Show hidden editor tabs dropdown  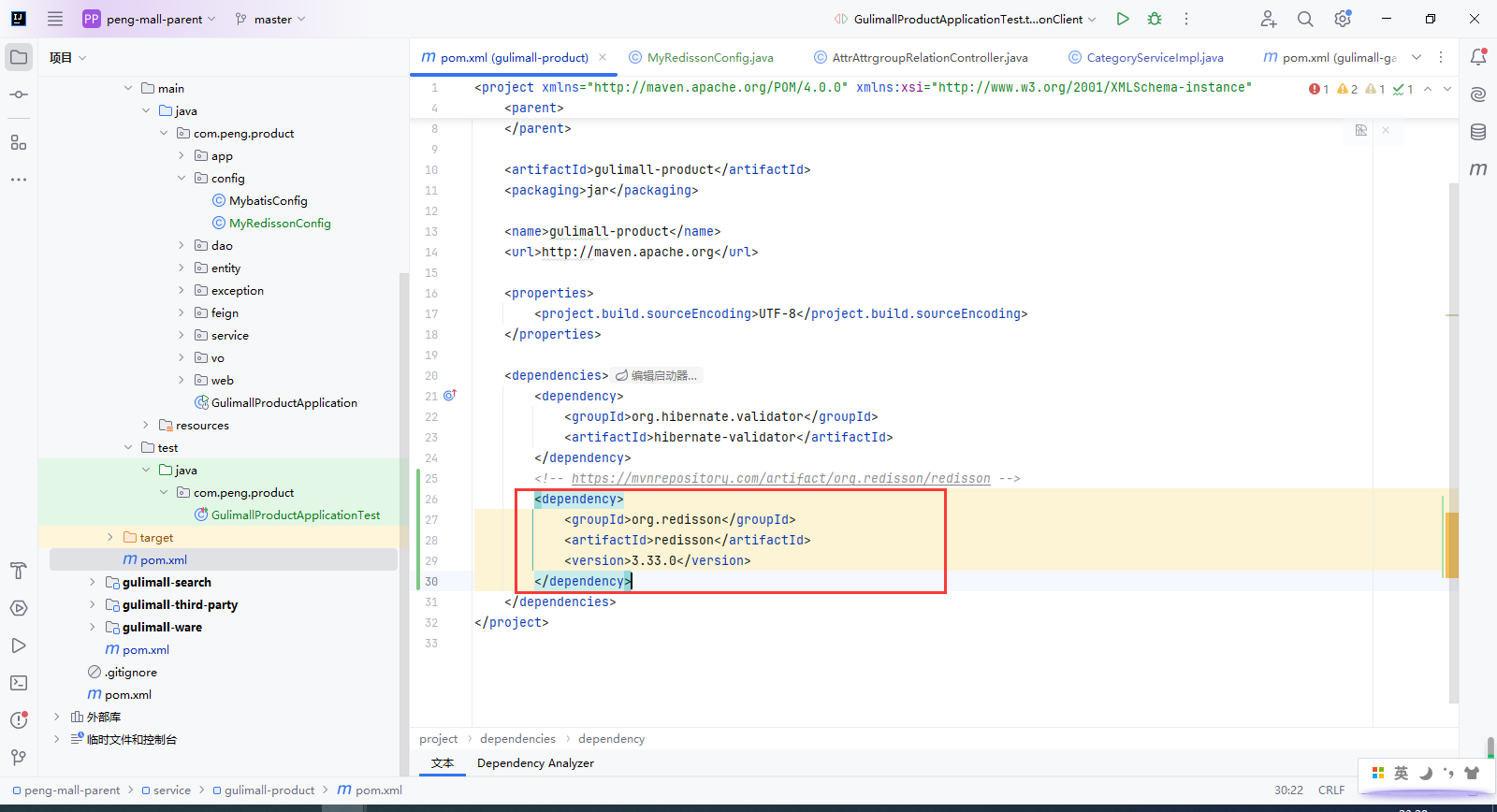coord(1417,57)
